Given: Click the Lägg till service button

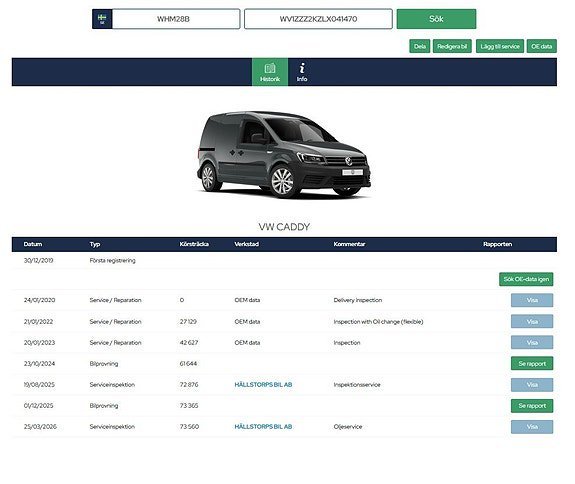Looking at the screenshot, I should 500,47.
